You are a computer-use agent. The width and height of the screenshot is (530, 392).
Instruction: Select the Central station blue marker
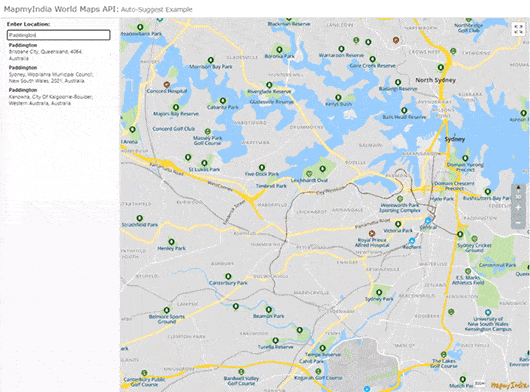coord(428,221)
